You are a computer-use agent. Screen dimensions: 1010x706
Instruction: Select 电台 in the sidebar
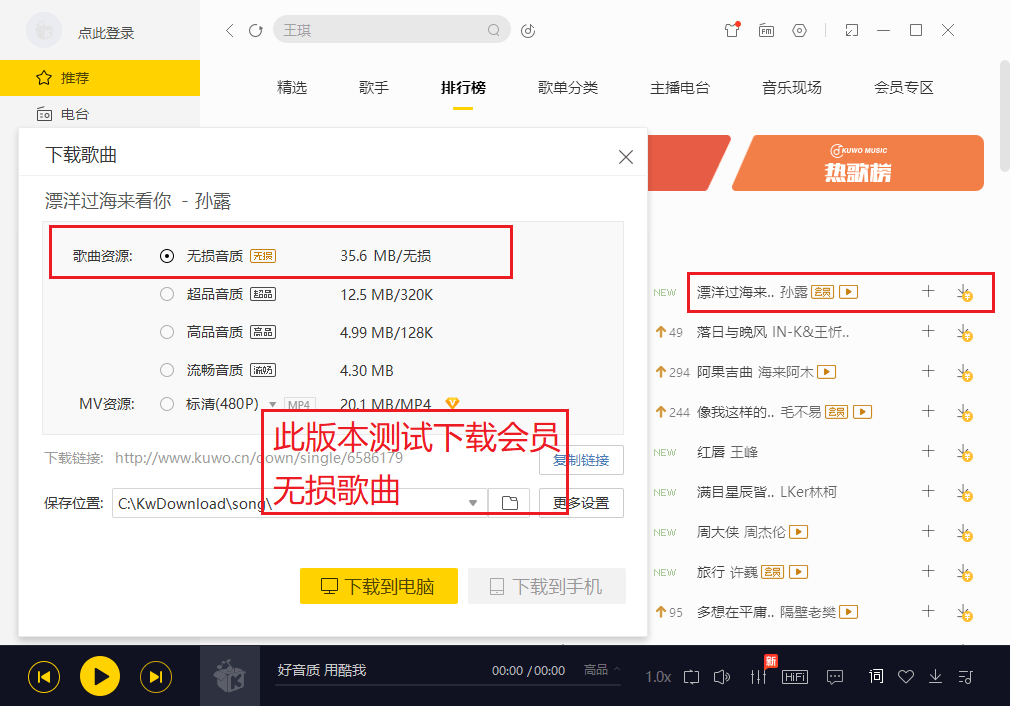click(x=100, y=114)
